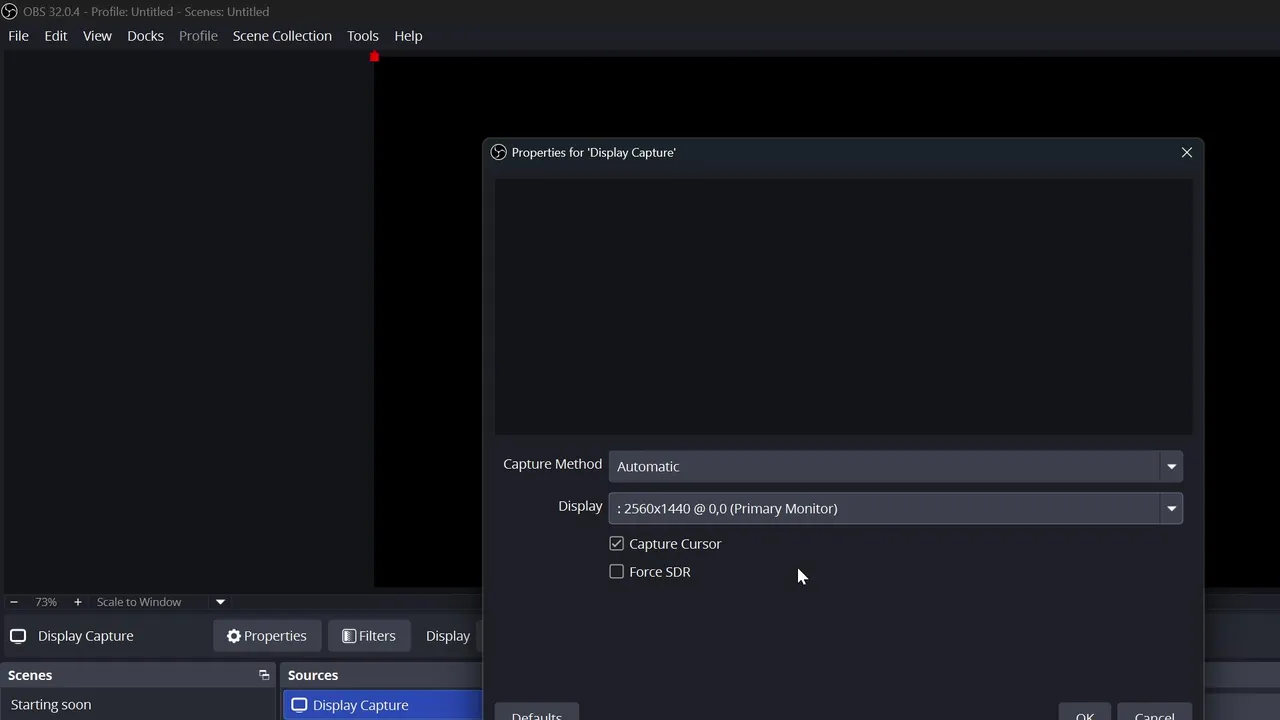Open the Scene Collection menu

282,36
